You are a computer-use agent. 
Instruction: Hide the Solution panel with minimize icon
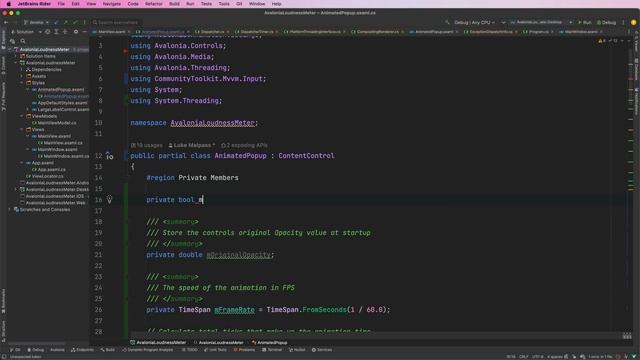pyautogui.click(x=84, y=31)
